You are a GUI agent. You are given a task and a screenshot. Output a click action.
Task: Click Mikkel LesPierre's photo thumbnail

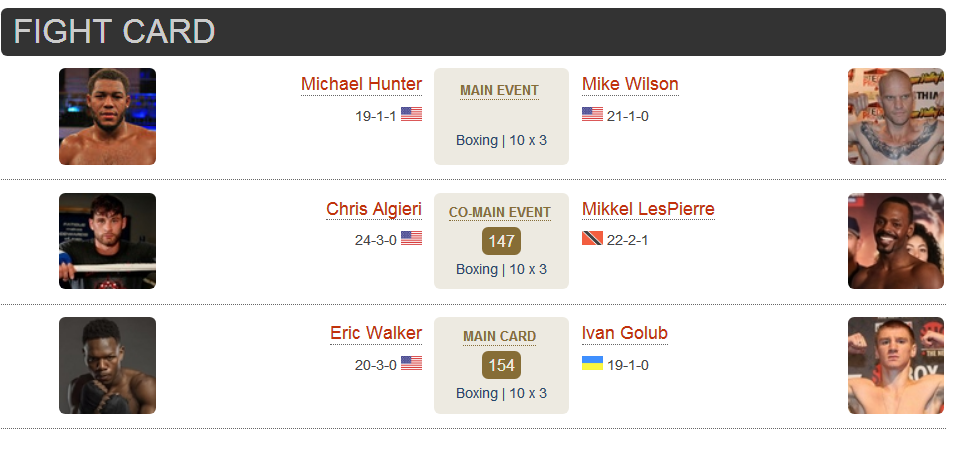895,241
